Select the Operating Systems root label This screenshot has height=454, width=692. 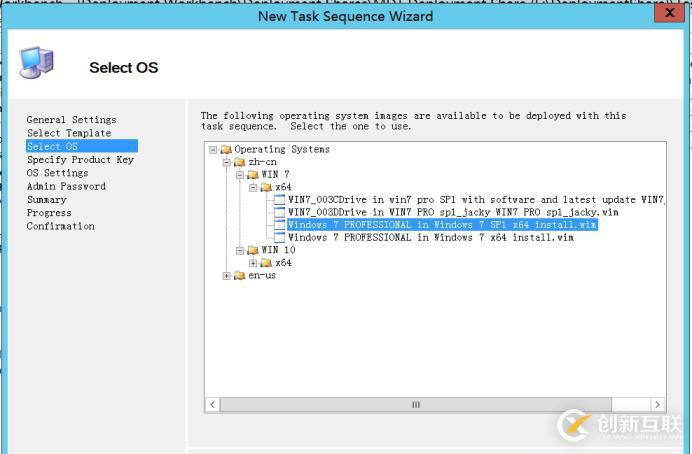[x=282, y=150]
